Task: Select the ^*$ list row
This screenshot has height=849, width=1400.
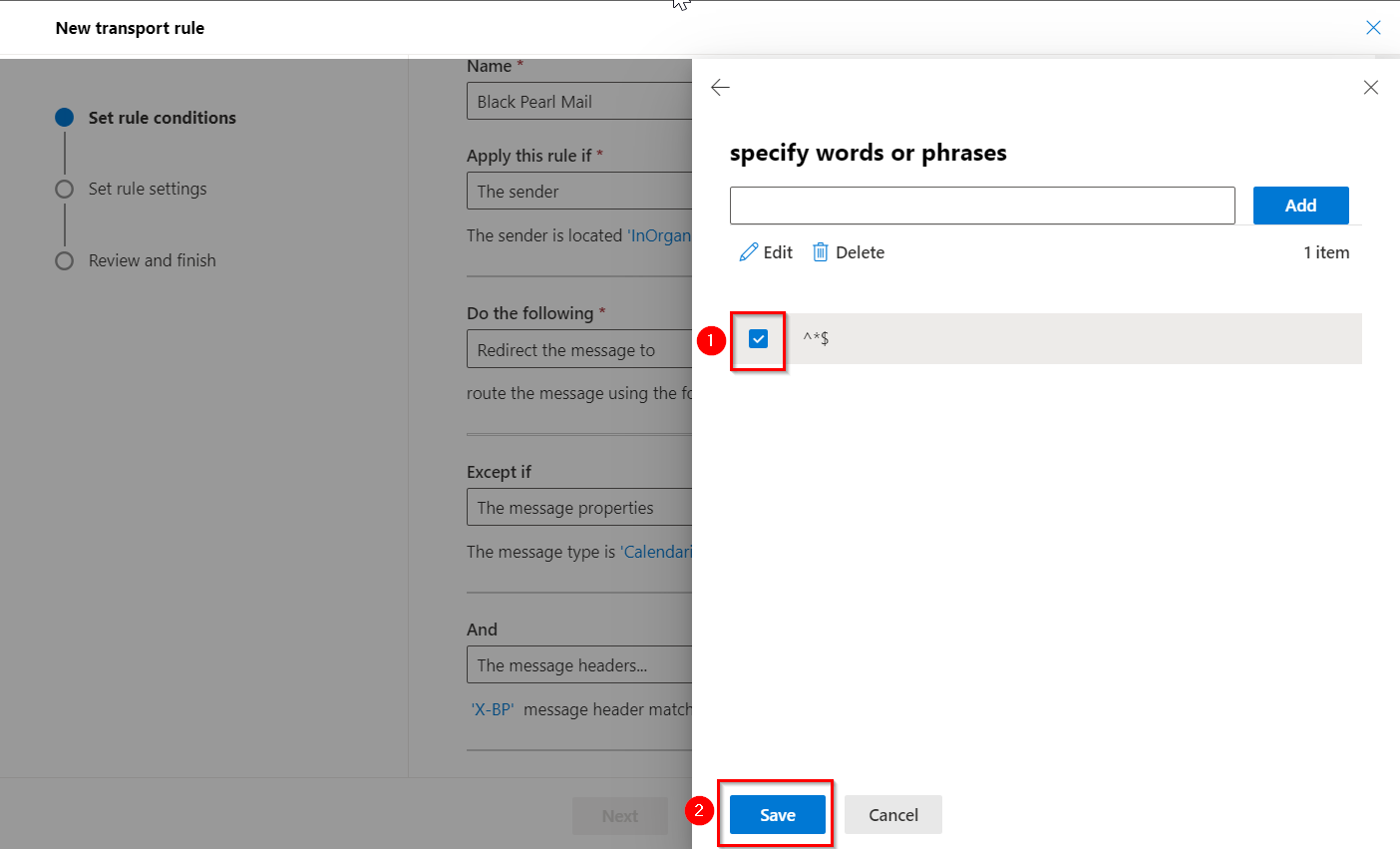Action: 1077,339
